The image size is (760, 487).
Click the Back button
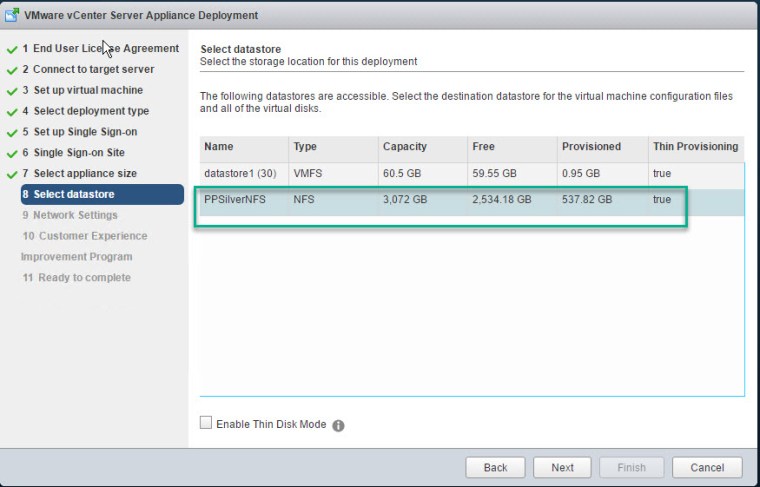point(495,468)
